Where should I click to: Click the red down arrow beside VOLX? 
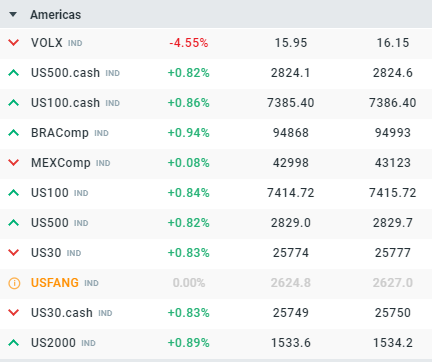click(14, 43)
